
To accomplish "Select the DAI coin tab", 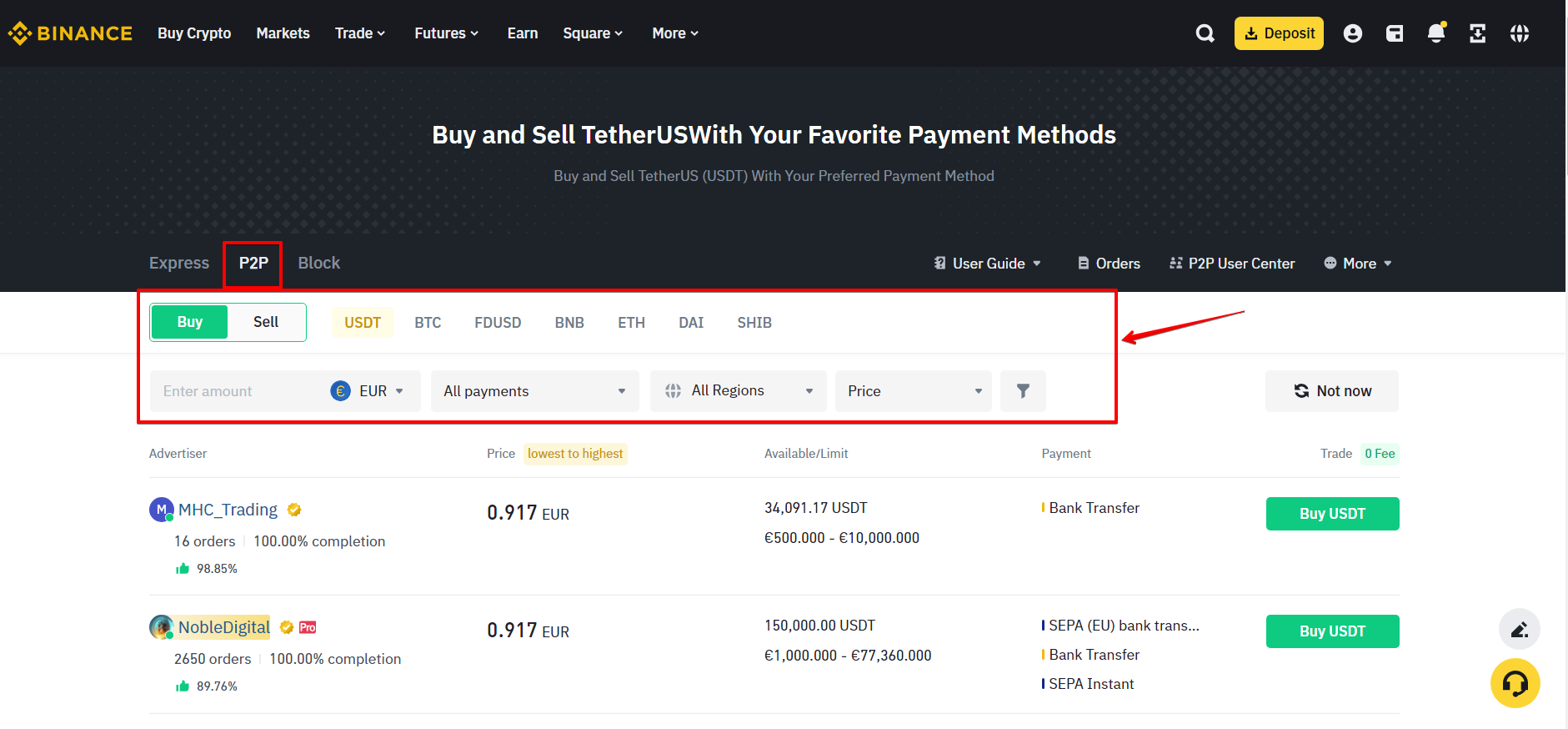I will (691, 323).
